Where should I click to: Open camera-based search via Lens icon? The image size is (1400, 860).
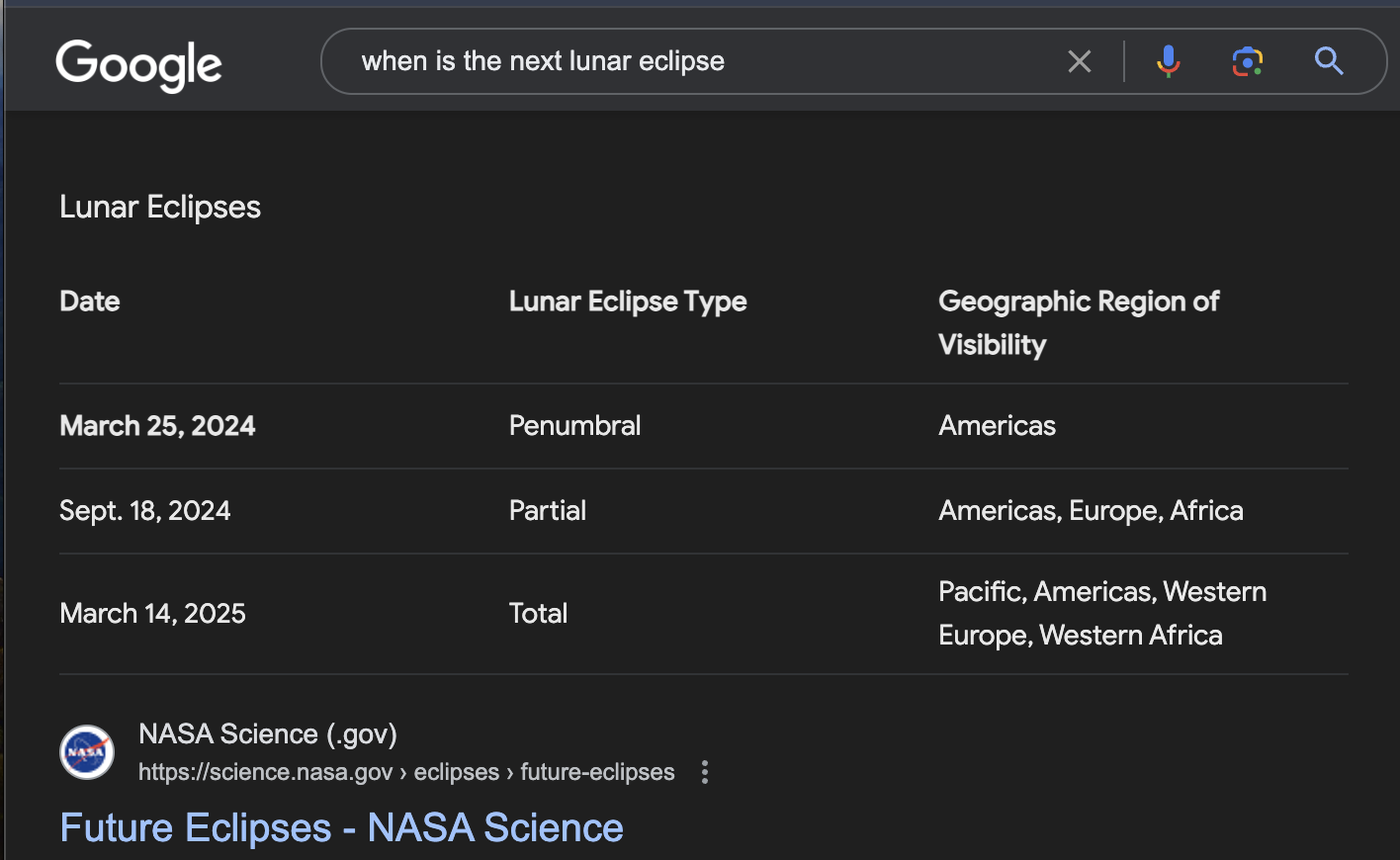[1248, 61]
